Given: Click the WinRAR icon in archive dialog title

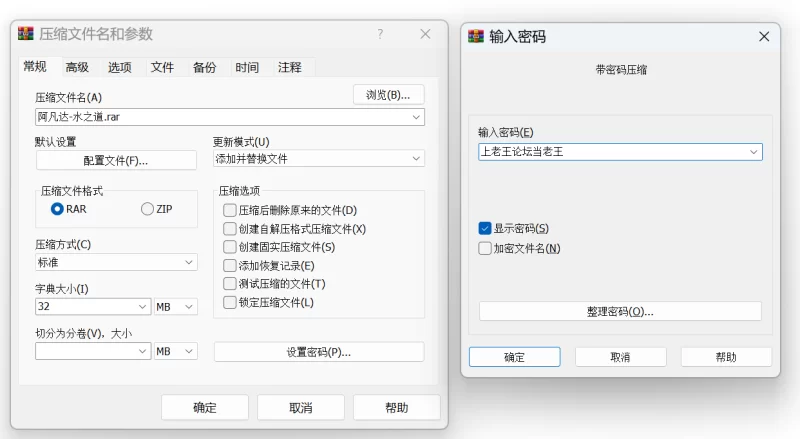Looking at the screenshot, I should point(27,34).
